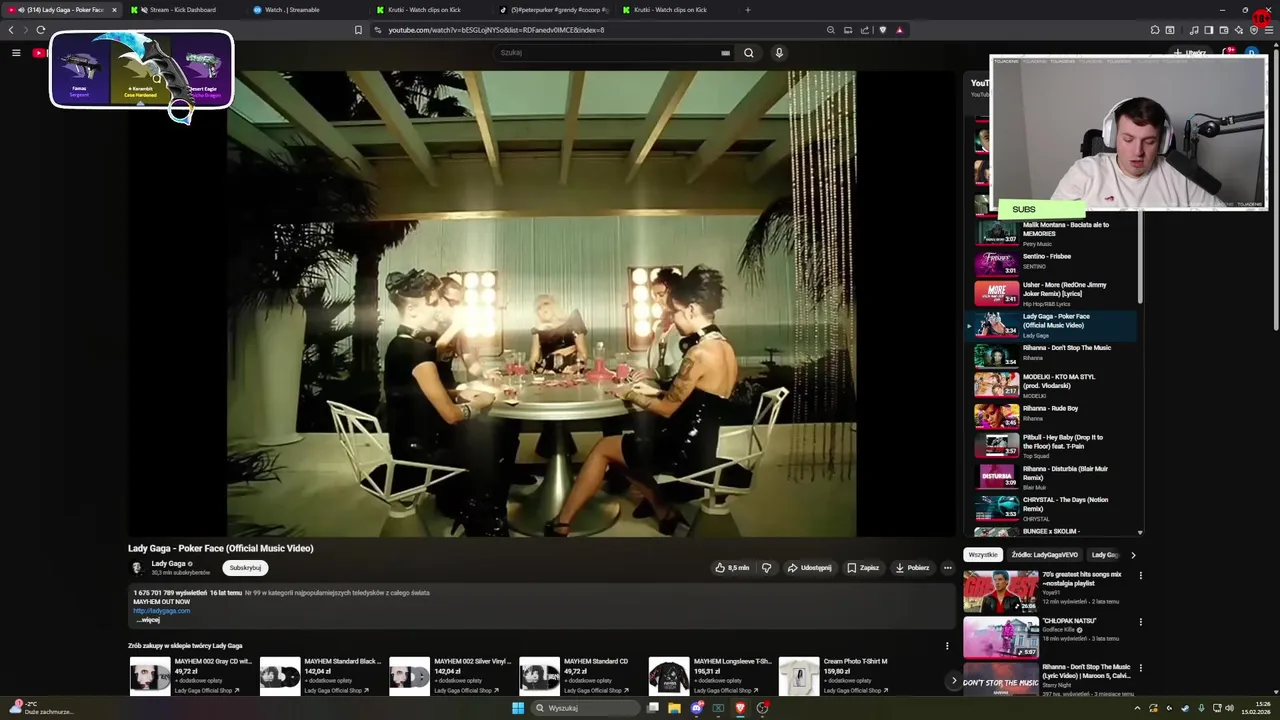Screen dimensions: 1280x720
Task: Play Rihanna - Disturbia from playlist
Action: (1055, 477)
